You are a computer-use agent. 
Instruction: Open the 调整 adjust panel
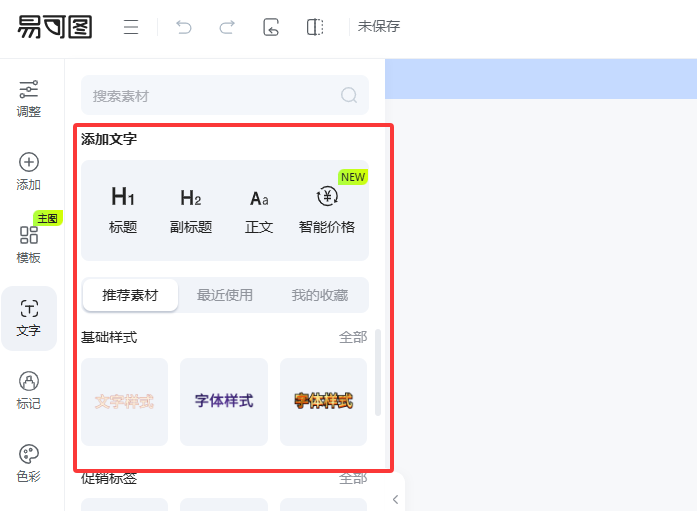coord(29,99)
